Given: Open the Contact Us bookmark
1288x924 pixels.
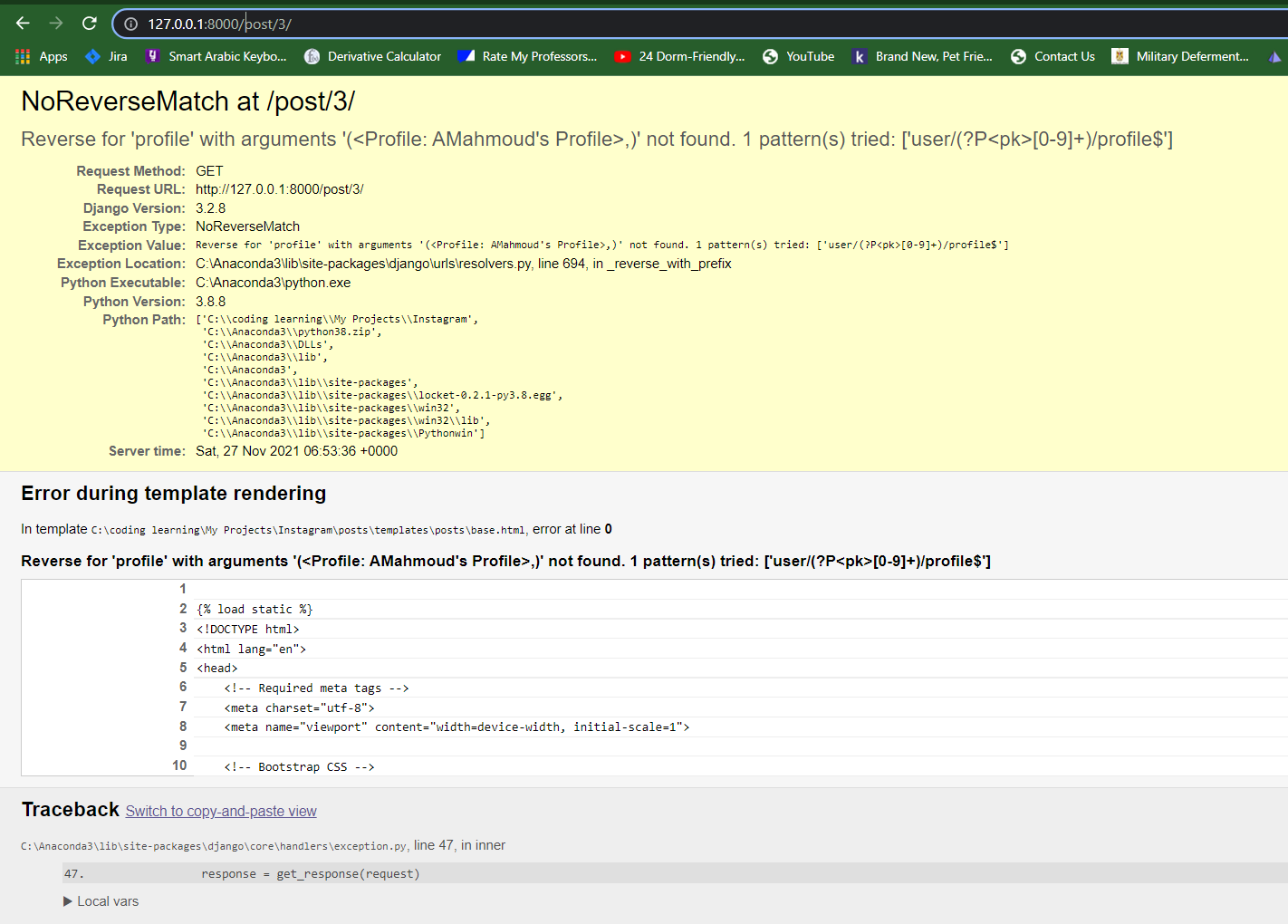Looking at the screenshot, I should pyautogui.click(x=1053, y=56).
